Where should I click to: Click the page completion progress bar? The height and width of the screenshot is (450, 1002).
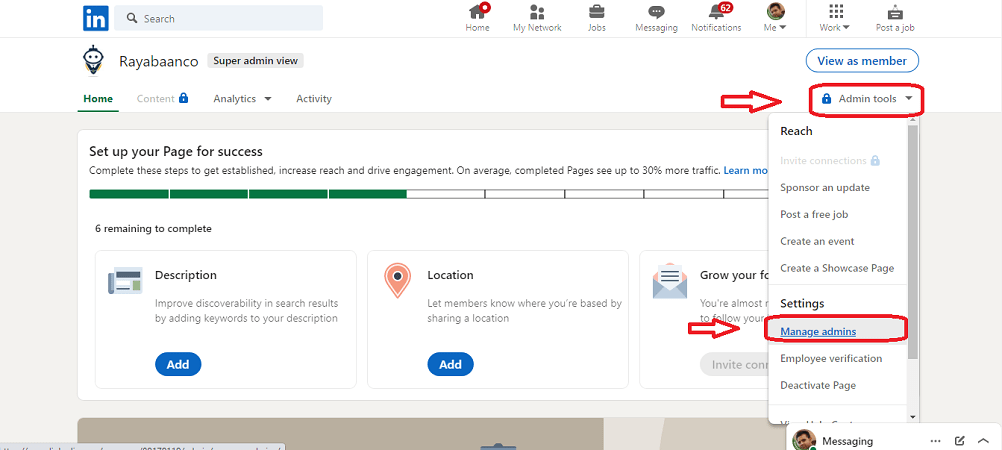(x=428, y=194)
